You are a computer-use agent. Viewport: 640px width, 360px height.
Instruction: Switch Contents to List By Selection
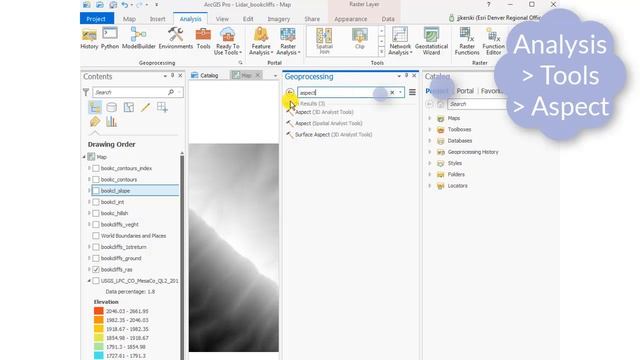pos(129,107)
